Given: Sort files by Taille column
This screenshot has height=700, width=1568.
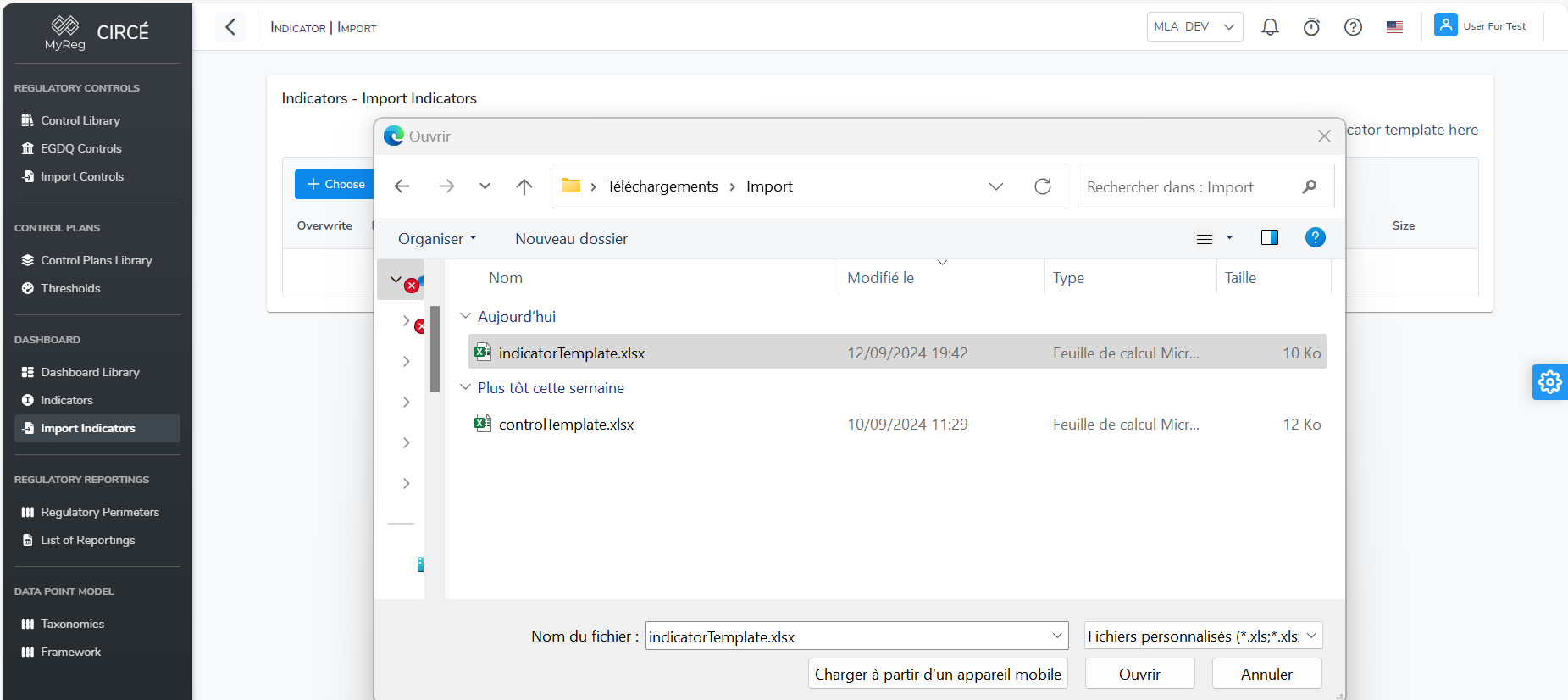Looking at the screenshot, I should pyautogui.click(x=1241, y=278).
